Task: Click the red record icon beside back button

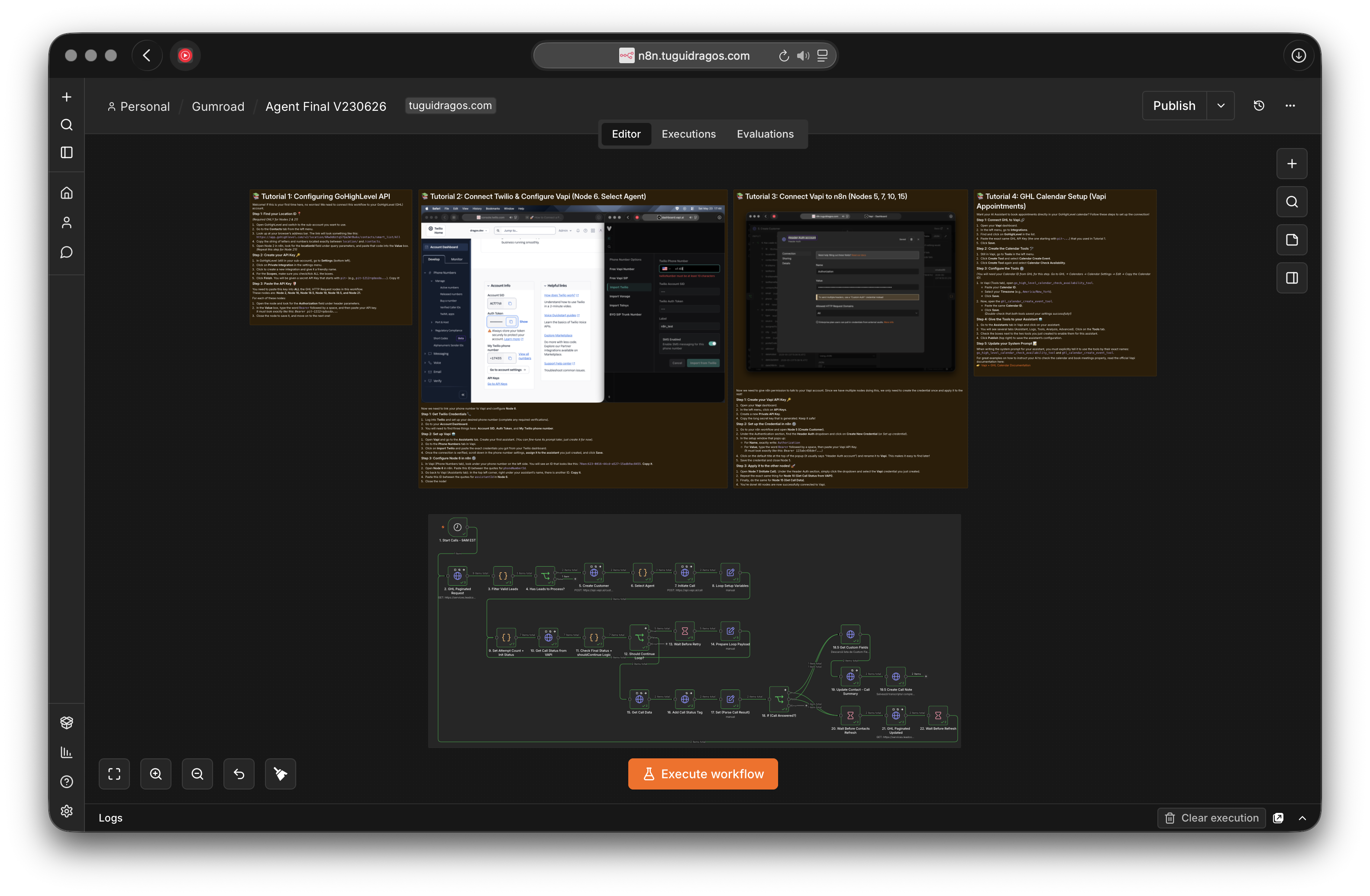Action: point(185,55)
